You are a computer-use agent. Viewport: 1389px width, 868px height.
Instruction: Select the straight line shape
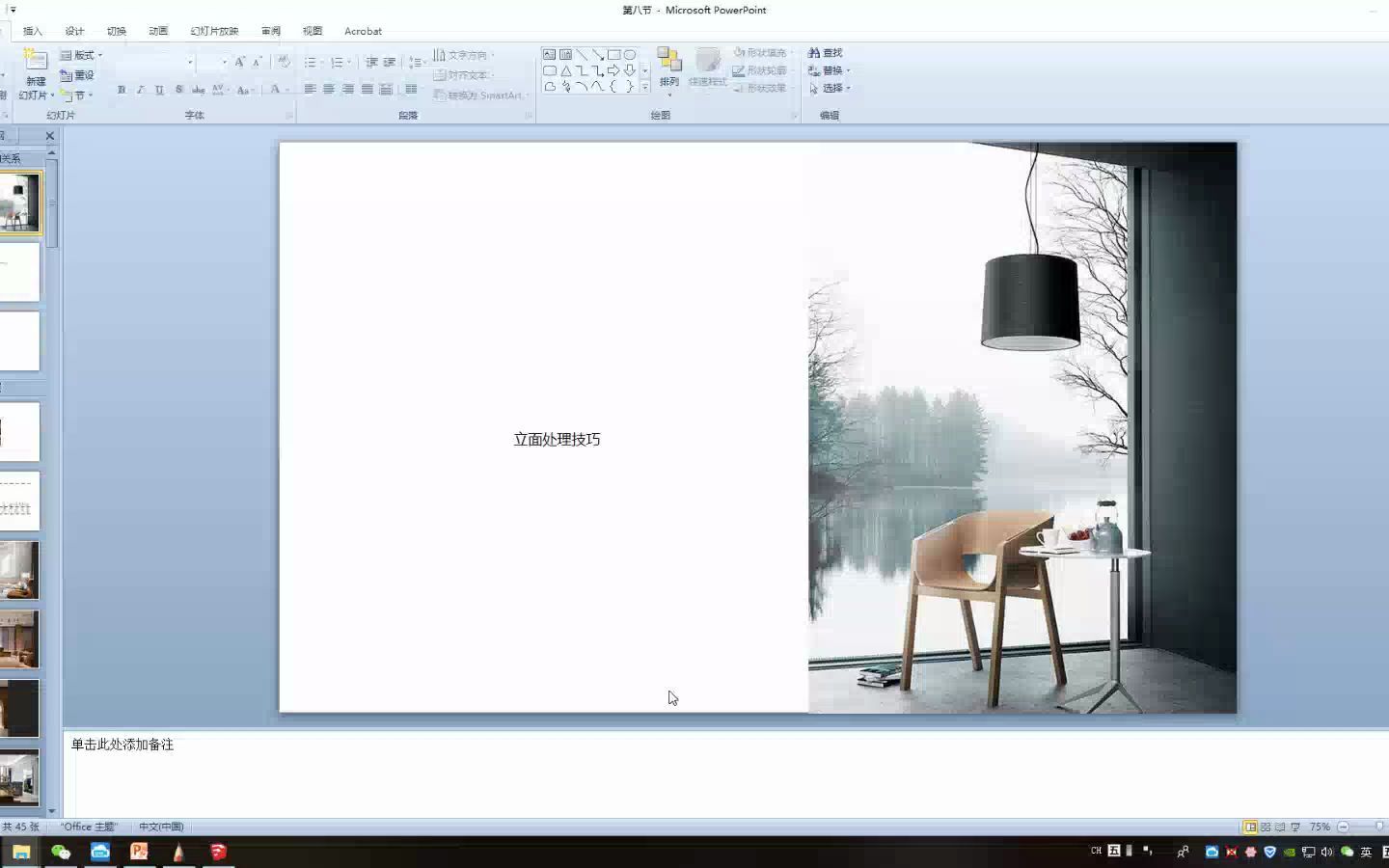coord(582,54)
